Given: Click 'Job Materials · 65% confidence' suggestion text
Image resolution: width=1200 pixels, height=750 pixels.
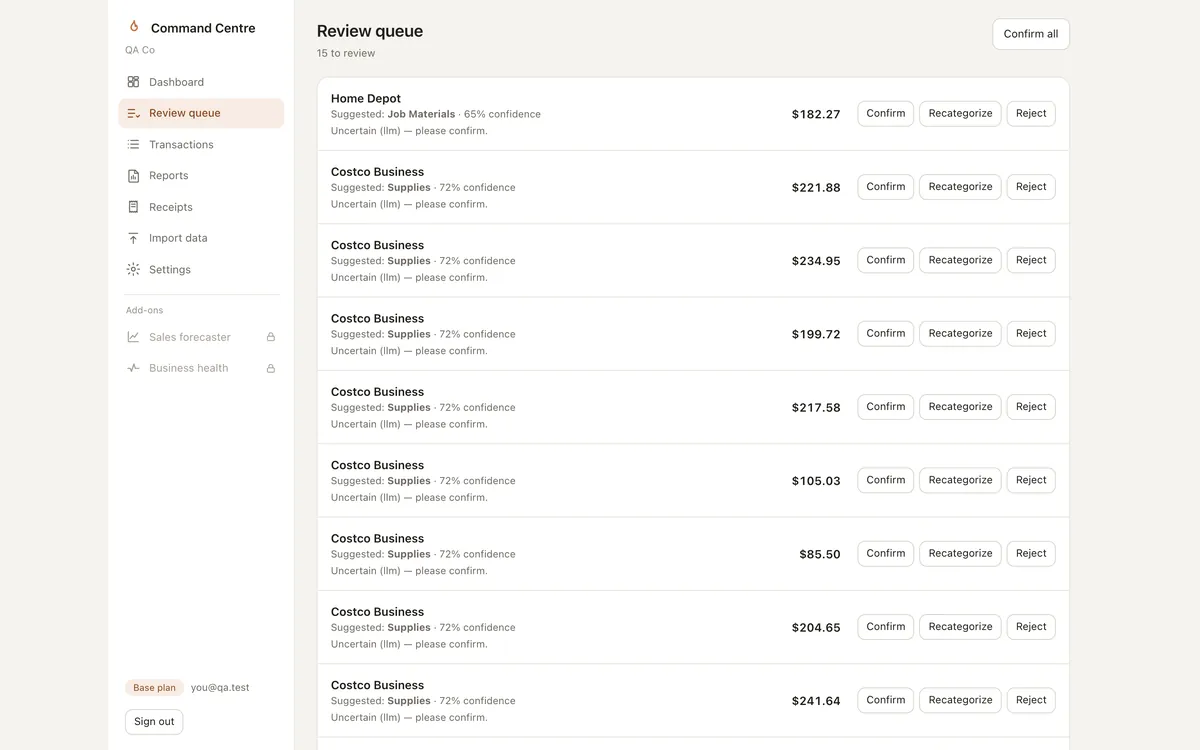Looking at the screenshot, I should [464, 114].
